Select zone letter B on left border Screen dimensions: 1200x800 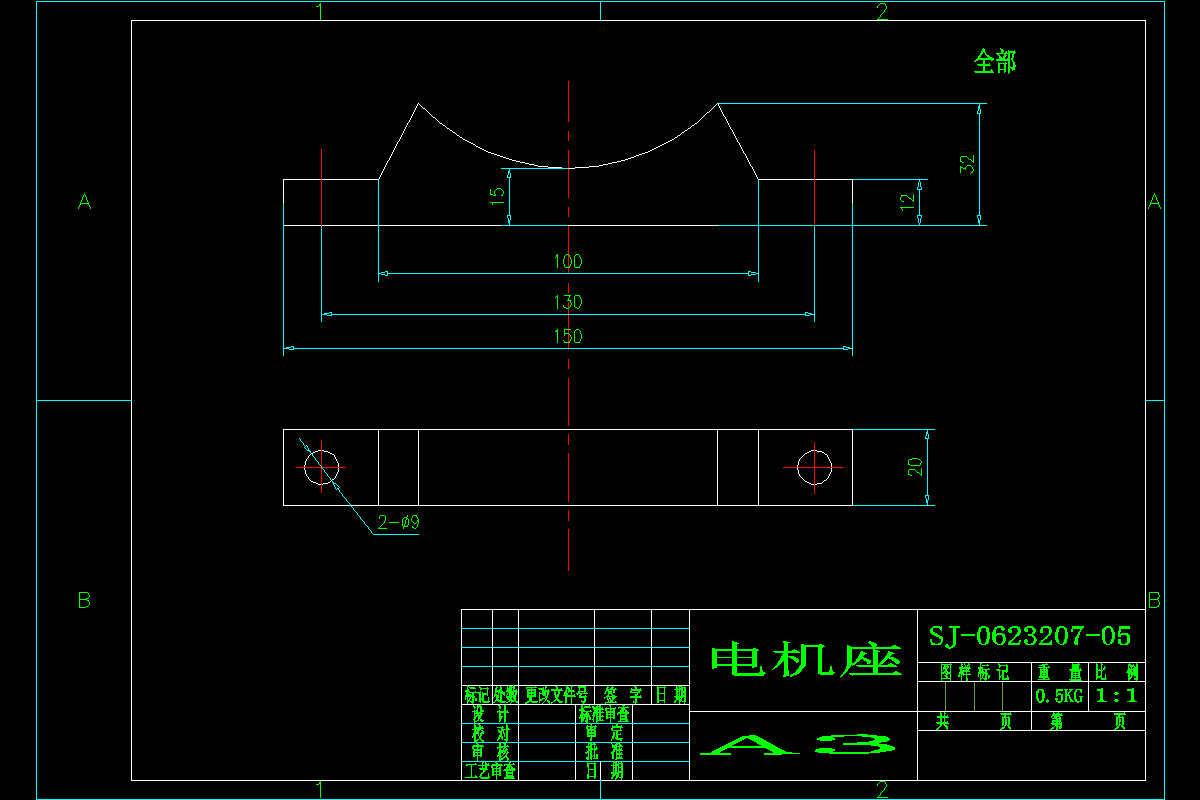coord(84,600)
